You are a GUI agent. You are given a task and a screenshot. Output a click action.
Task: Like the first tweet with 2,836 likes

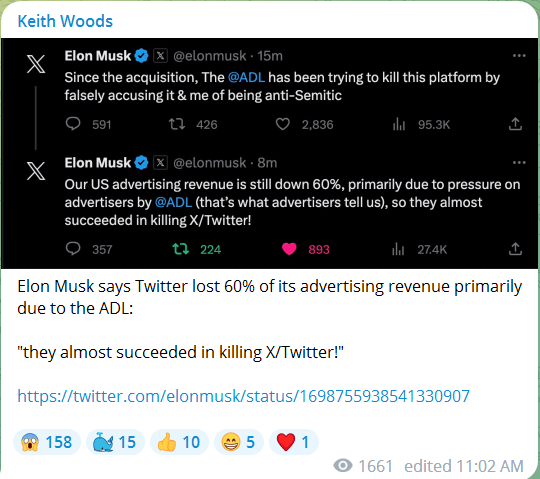(x=283, y=124)
